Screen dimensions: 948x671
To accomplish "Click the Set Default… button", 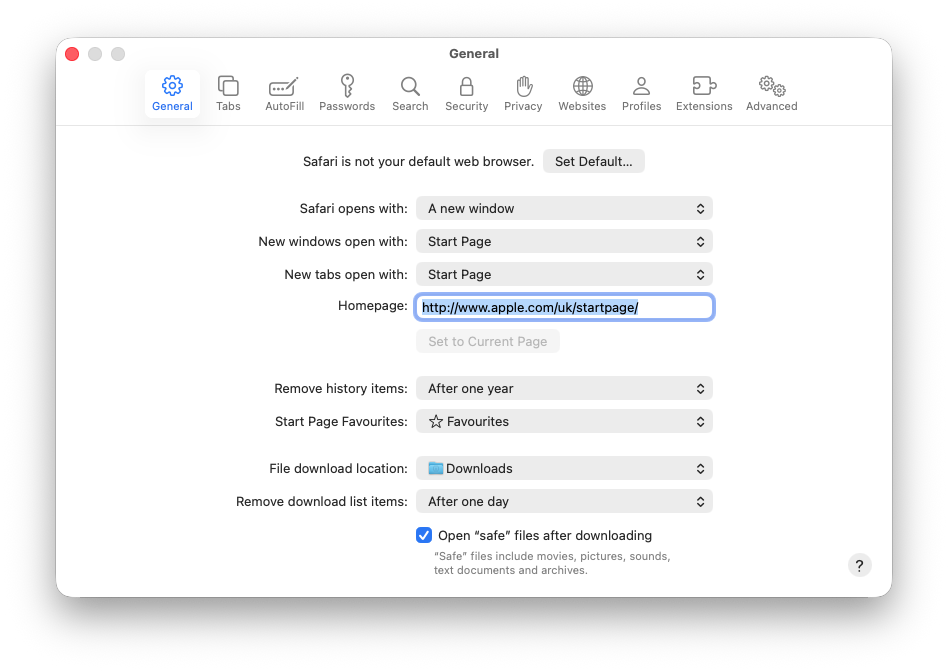I will coord(594,161).
